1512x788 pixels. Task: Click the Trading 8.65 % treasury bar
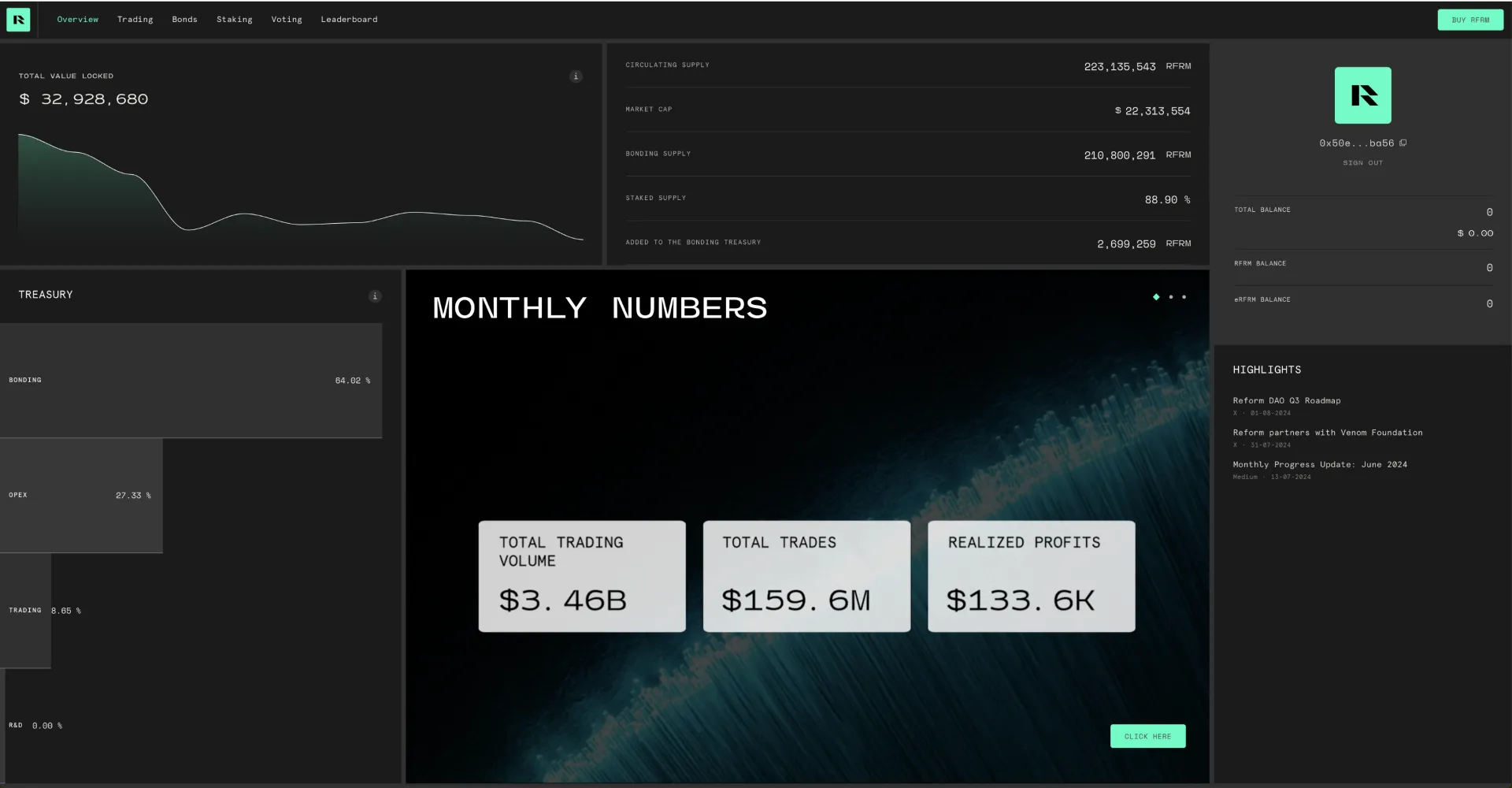[x=25, y=611]
